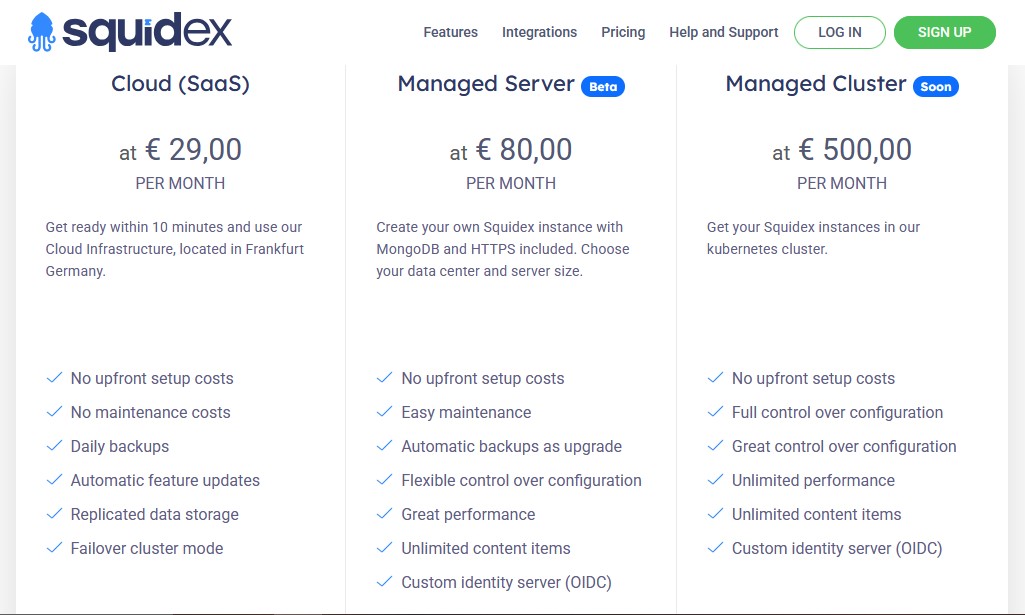The height and width of the screenshot is (615, 1025).
Task: Click the green SIGN UP button
Action: 944,32
